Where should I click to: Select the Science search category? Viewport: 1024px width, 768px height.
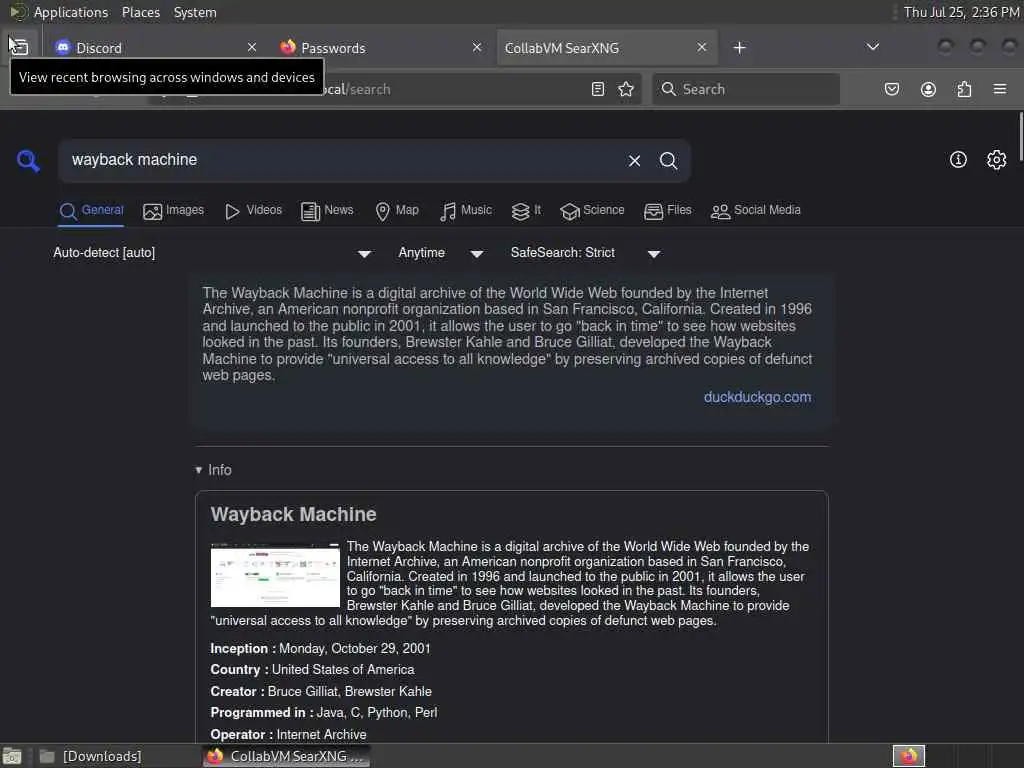click(592, 210)
